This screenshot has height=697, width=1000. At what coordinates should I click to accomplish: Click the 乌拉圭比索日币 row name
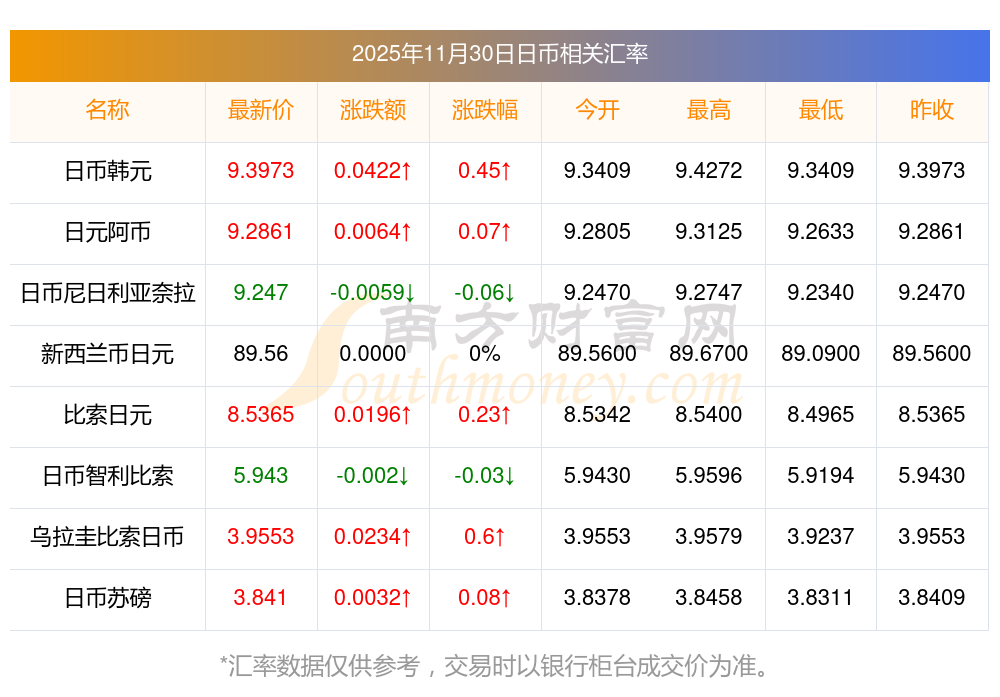point(108,536)
